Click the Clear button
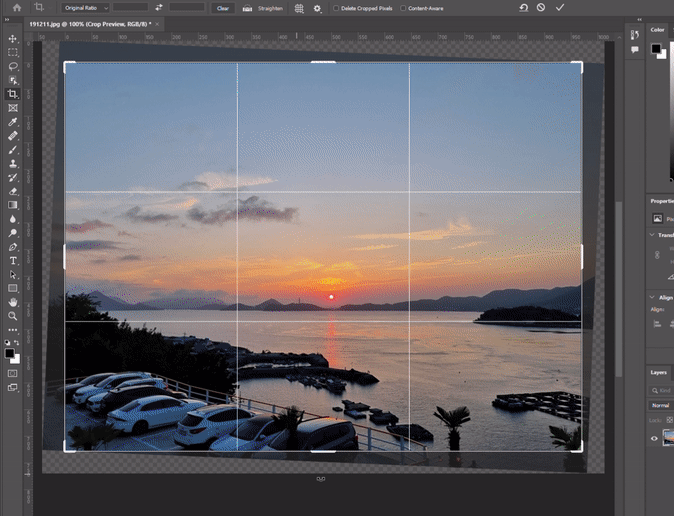674x516 pixels. [223, 8]
